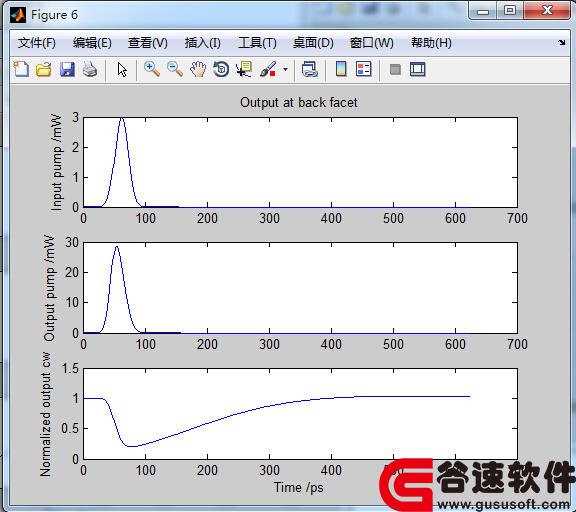Enable the Data Cursor tool

[x=244, y=69]
